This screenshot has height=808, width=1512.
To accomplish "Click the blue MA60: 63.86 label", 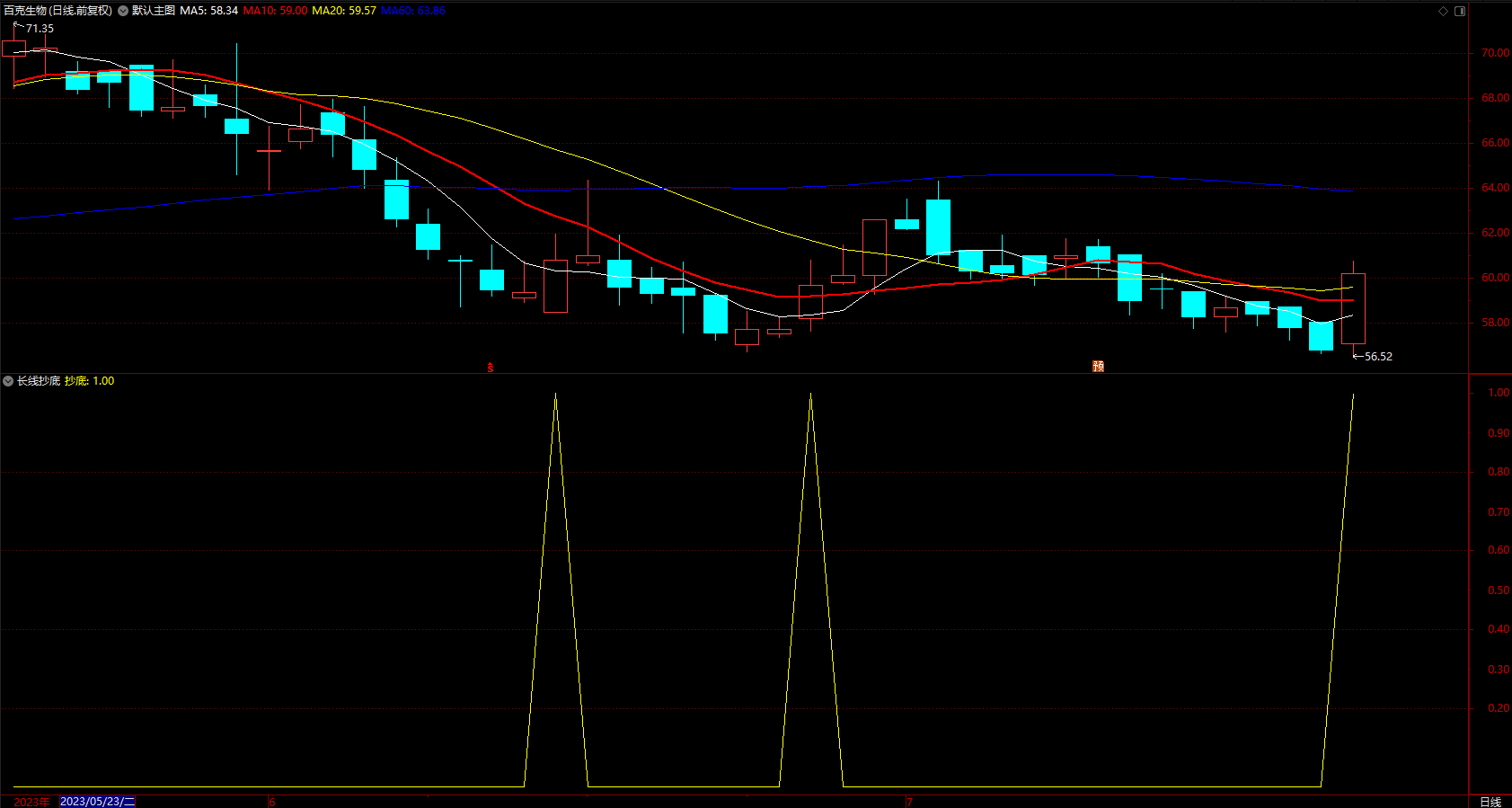I will (413, 11).
